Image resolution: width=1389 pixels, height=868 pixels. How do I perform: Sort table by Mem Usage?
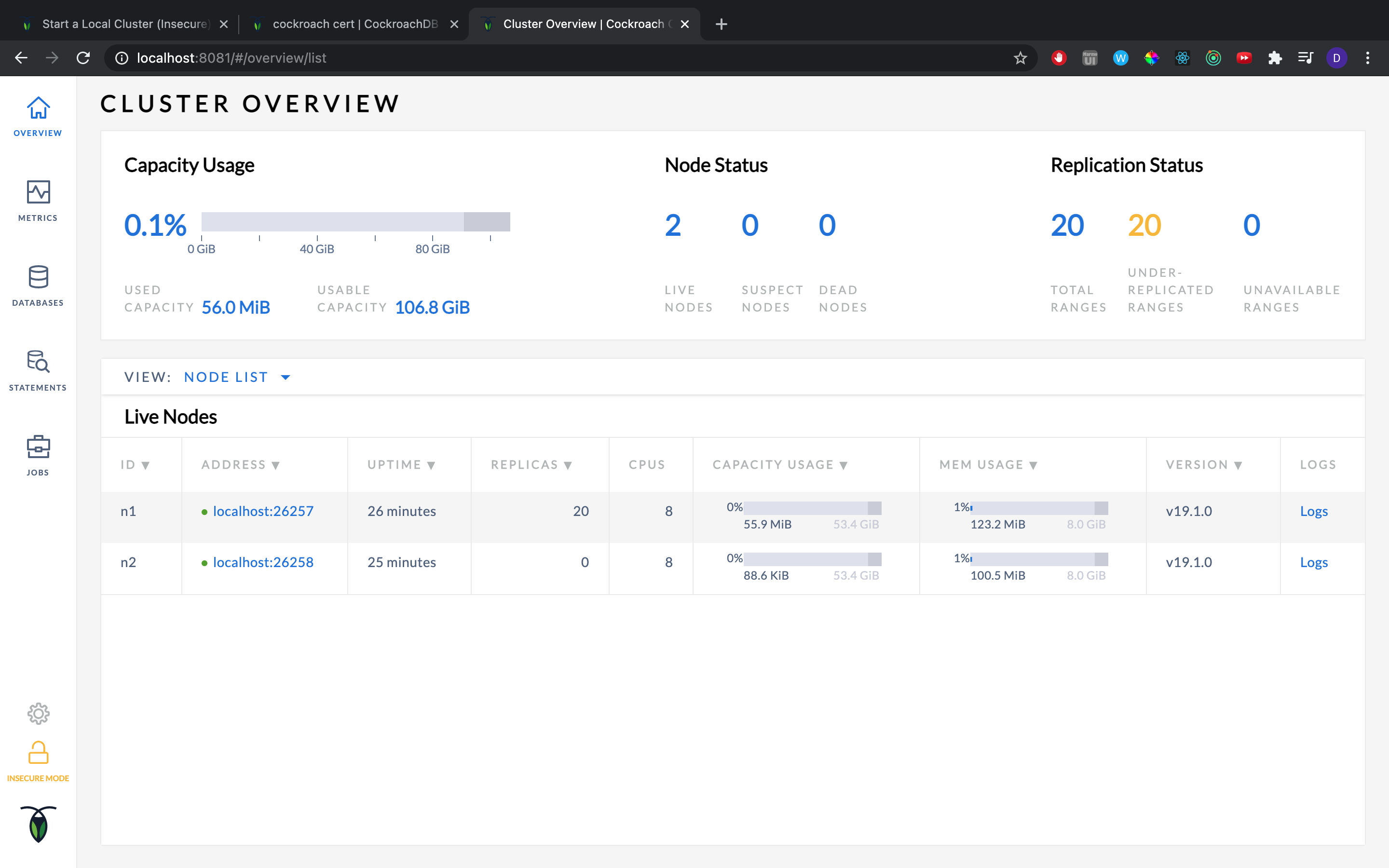click(988, 464)
